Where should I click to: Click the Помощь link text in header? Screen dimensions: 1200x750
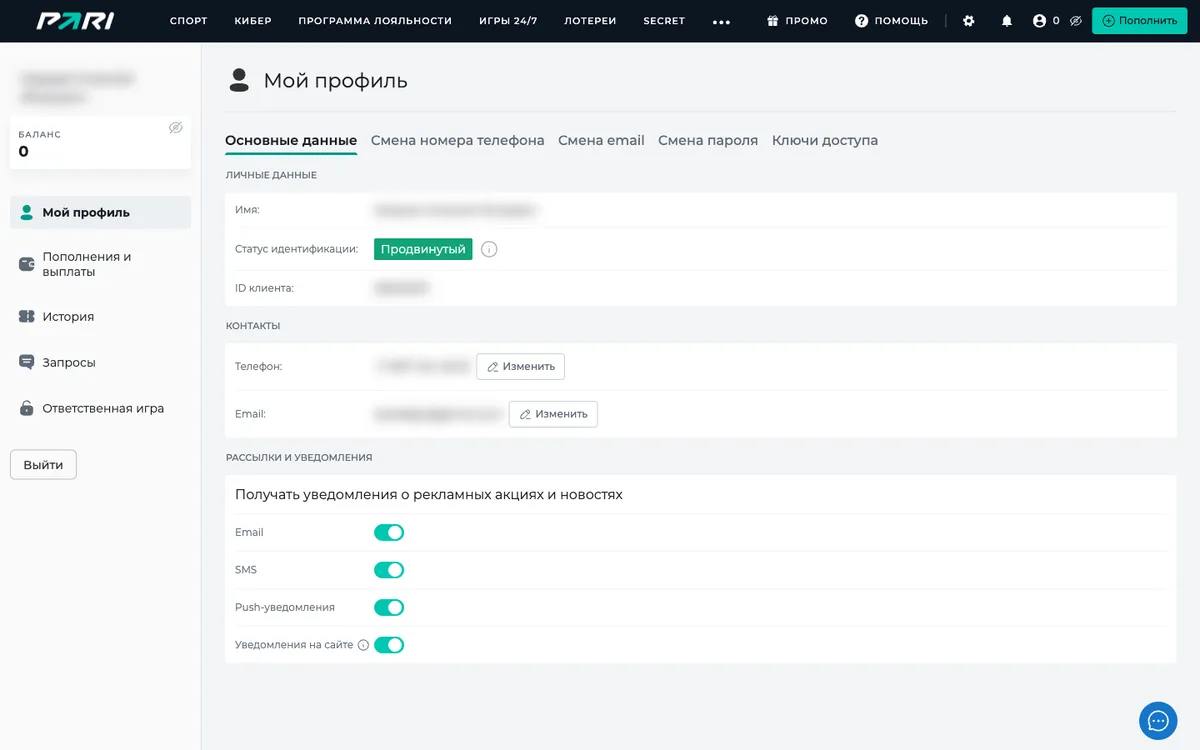click(901, 21)
